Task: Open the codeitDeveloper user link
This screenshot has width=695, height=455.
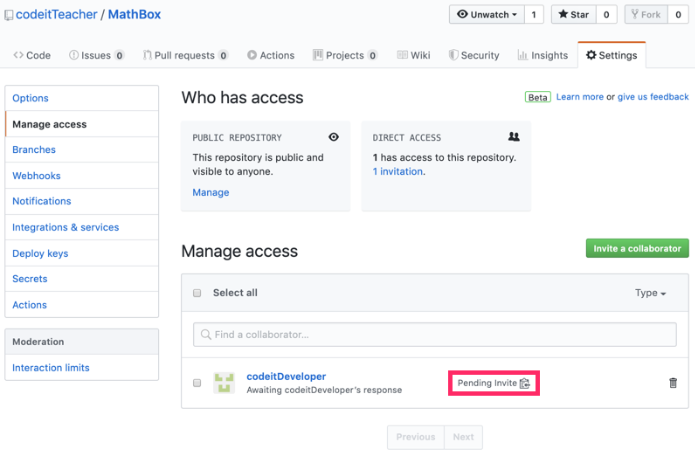Action: [286, 377]
